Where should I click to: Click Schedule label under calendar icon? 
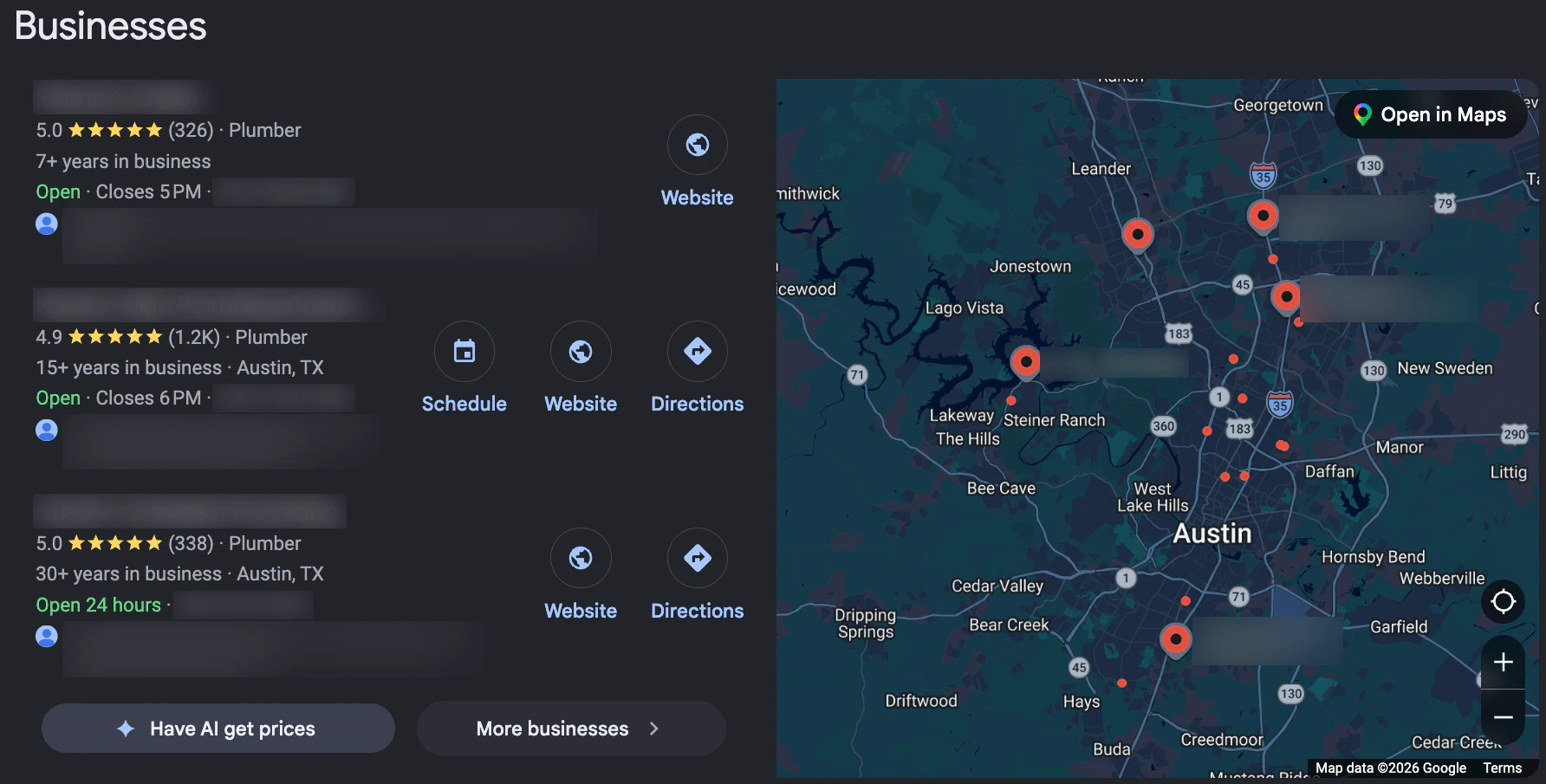click(464, 404)
